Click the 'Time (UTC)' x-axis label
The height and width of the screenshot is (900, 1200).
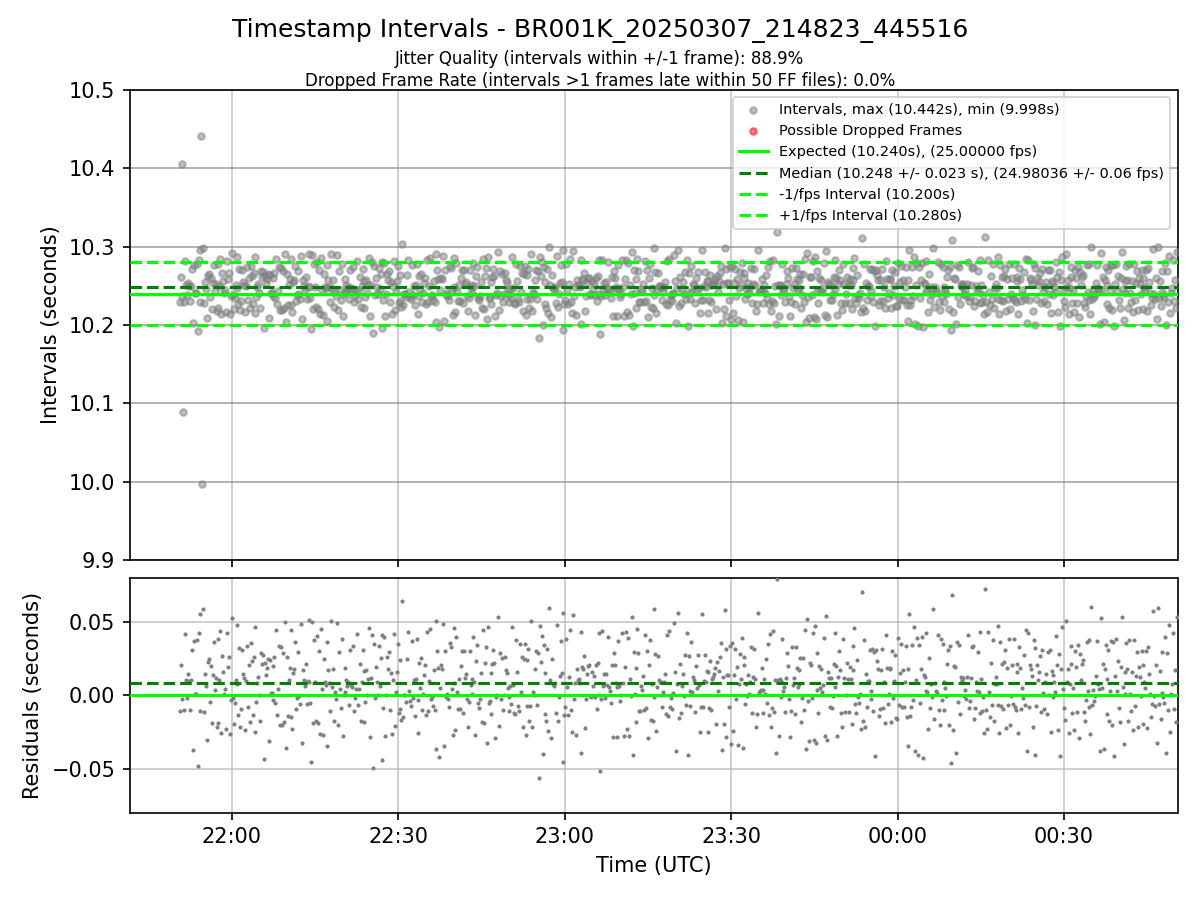(653, 865)
